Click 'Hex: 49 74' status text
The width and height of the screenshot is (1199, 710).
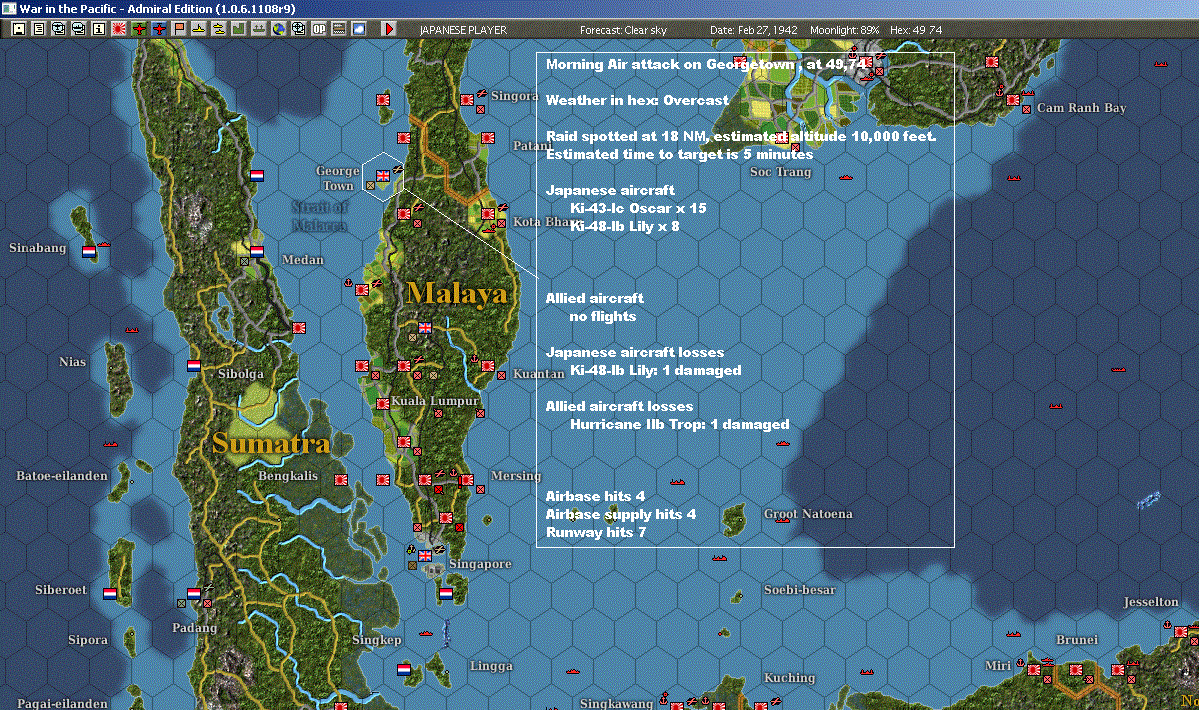tap(916, 30)
